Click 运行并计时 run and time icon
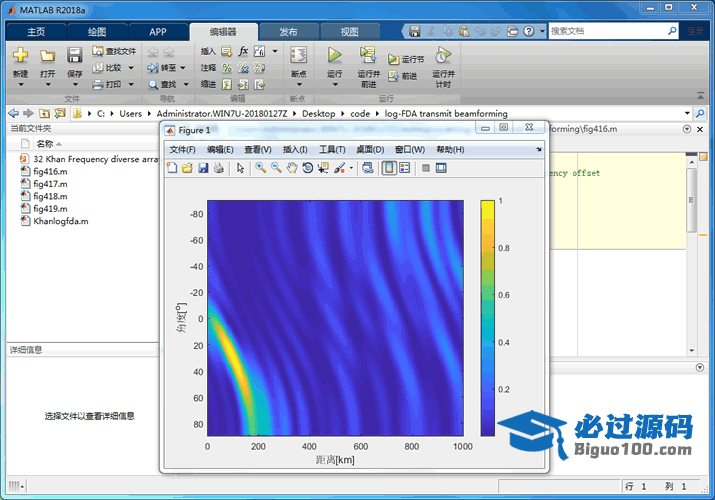715x500 pixels. (x=443, y=55)
